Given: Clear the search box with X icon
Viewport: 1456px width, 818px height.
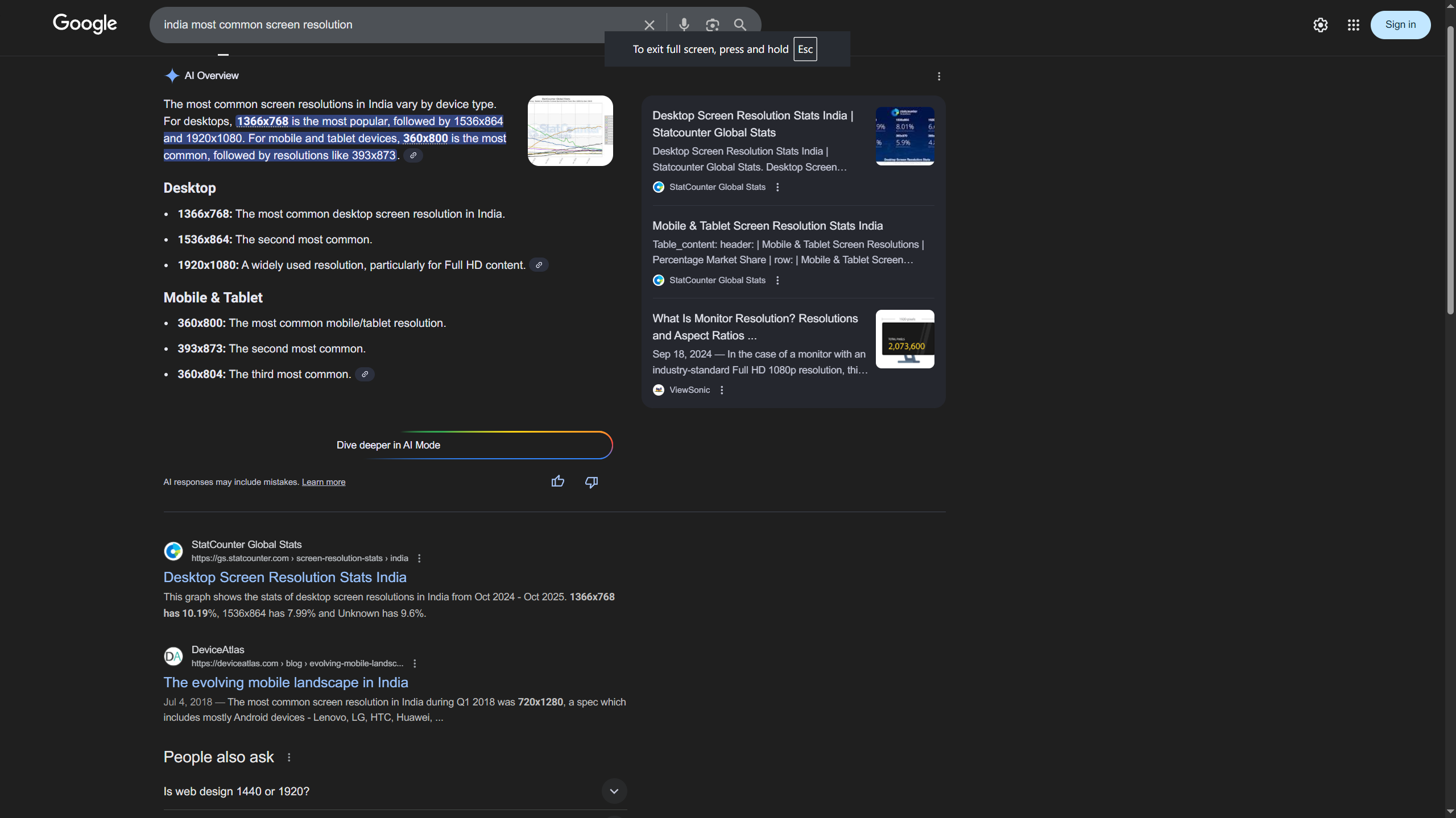Looking at the screenshot, I should point(649,25).
